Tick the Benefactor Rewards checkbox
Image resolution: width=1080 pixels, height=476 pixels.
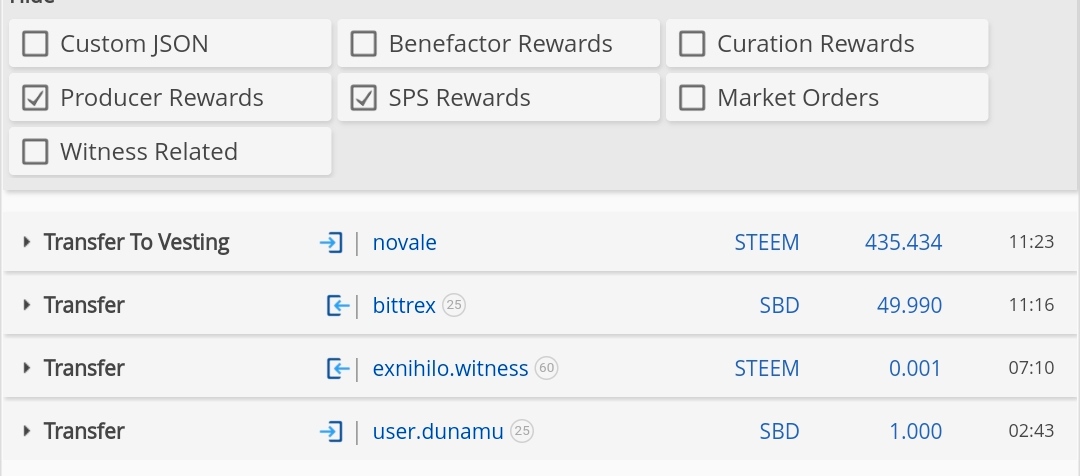364,44
